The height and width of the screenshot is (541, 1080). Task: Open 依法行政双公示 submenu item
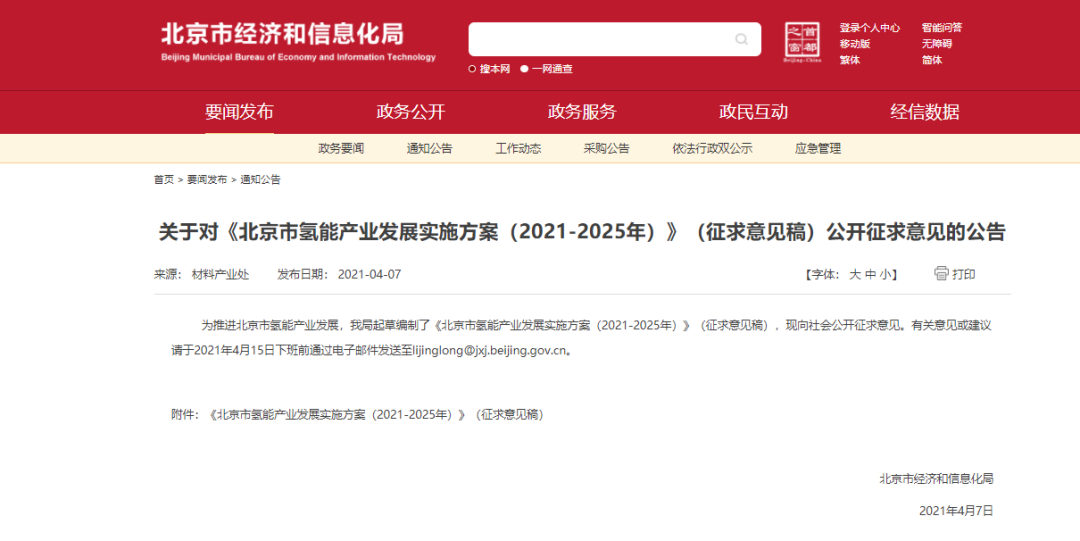tap(712, 149)
